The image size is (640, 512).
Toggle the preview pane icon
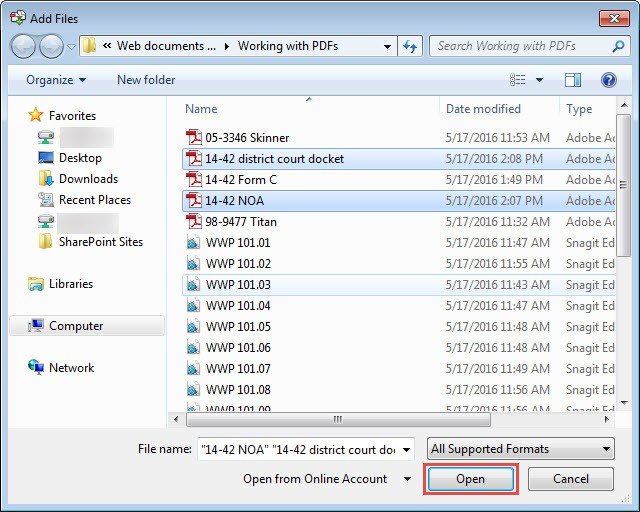(573, 80)
